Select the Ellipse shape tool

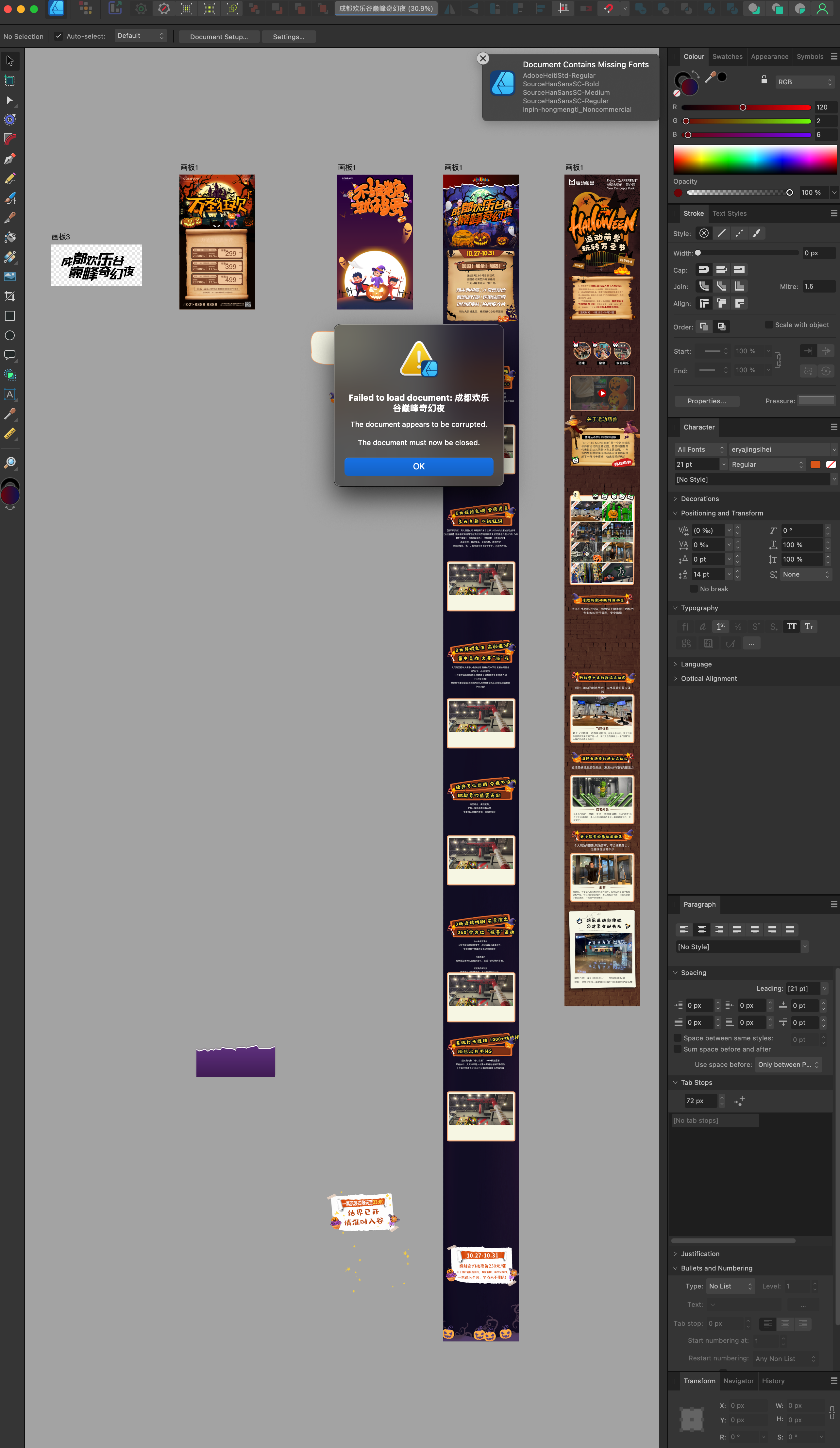(x=10, y=336)
